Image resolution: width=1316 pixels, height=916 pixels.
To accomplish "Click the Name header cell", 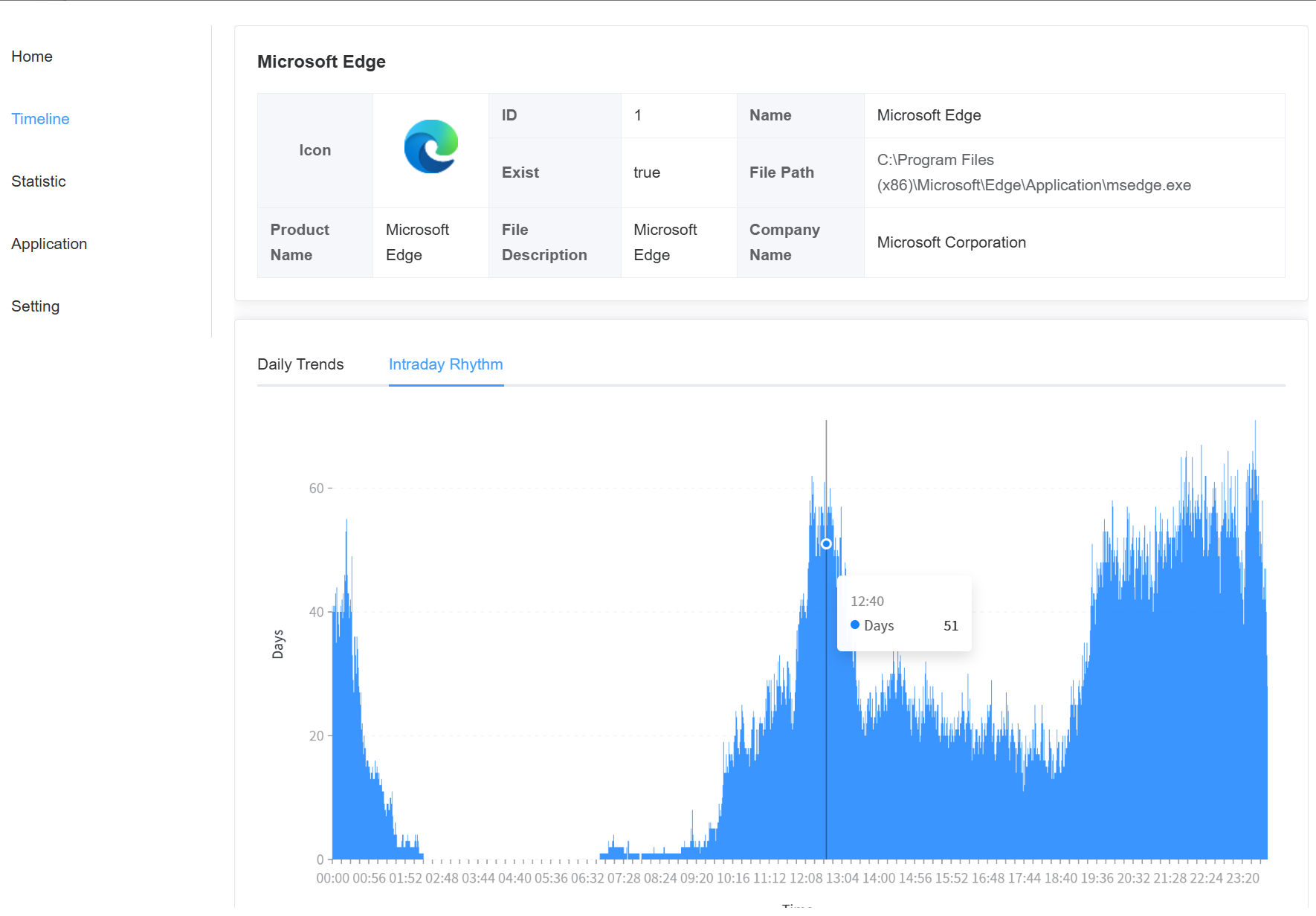I will 801,115.
